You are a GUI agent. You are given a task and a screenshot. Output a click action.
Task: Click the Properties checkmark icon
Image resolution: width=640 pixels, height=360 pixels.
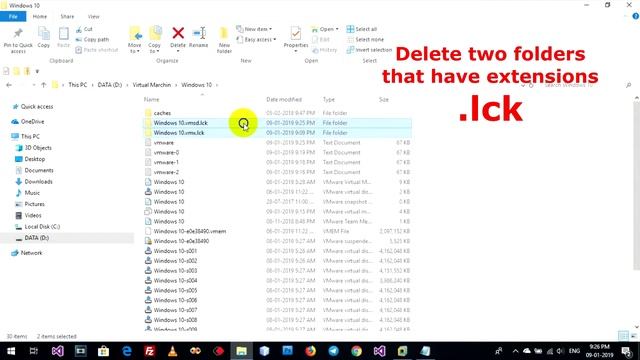click(296, 33)
